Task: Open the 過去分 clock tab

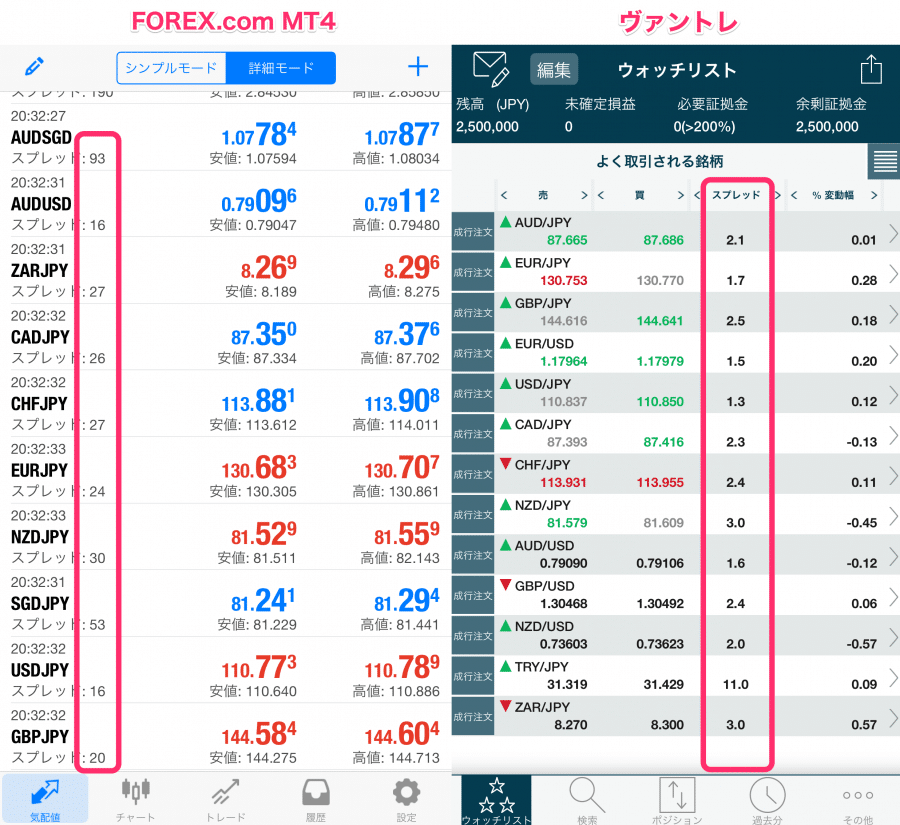Action: (767, 800)
